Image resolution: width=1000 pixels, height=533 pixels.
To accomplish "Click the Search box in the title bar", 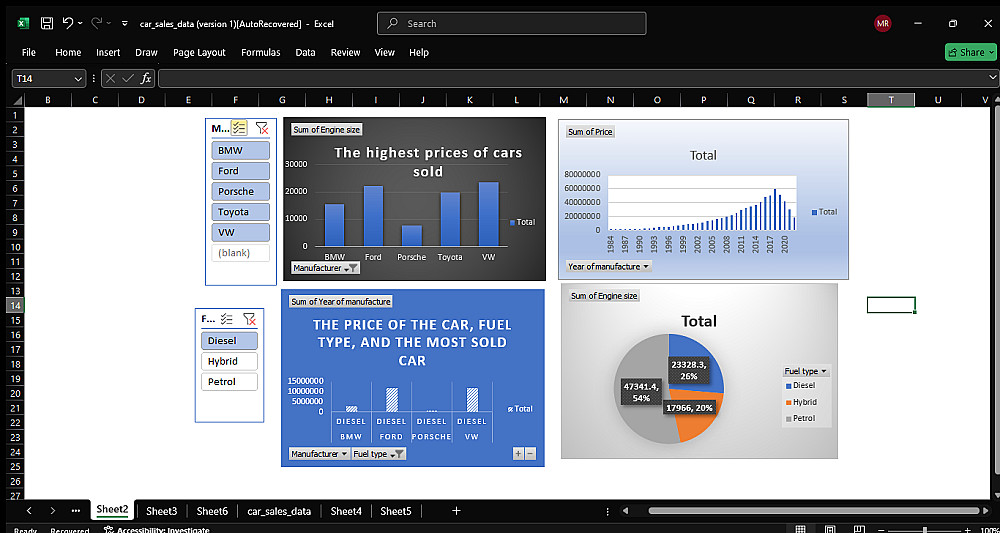I will pyautogui.click(x=511, y=24).
